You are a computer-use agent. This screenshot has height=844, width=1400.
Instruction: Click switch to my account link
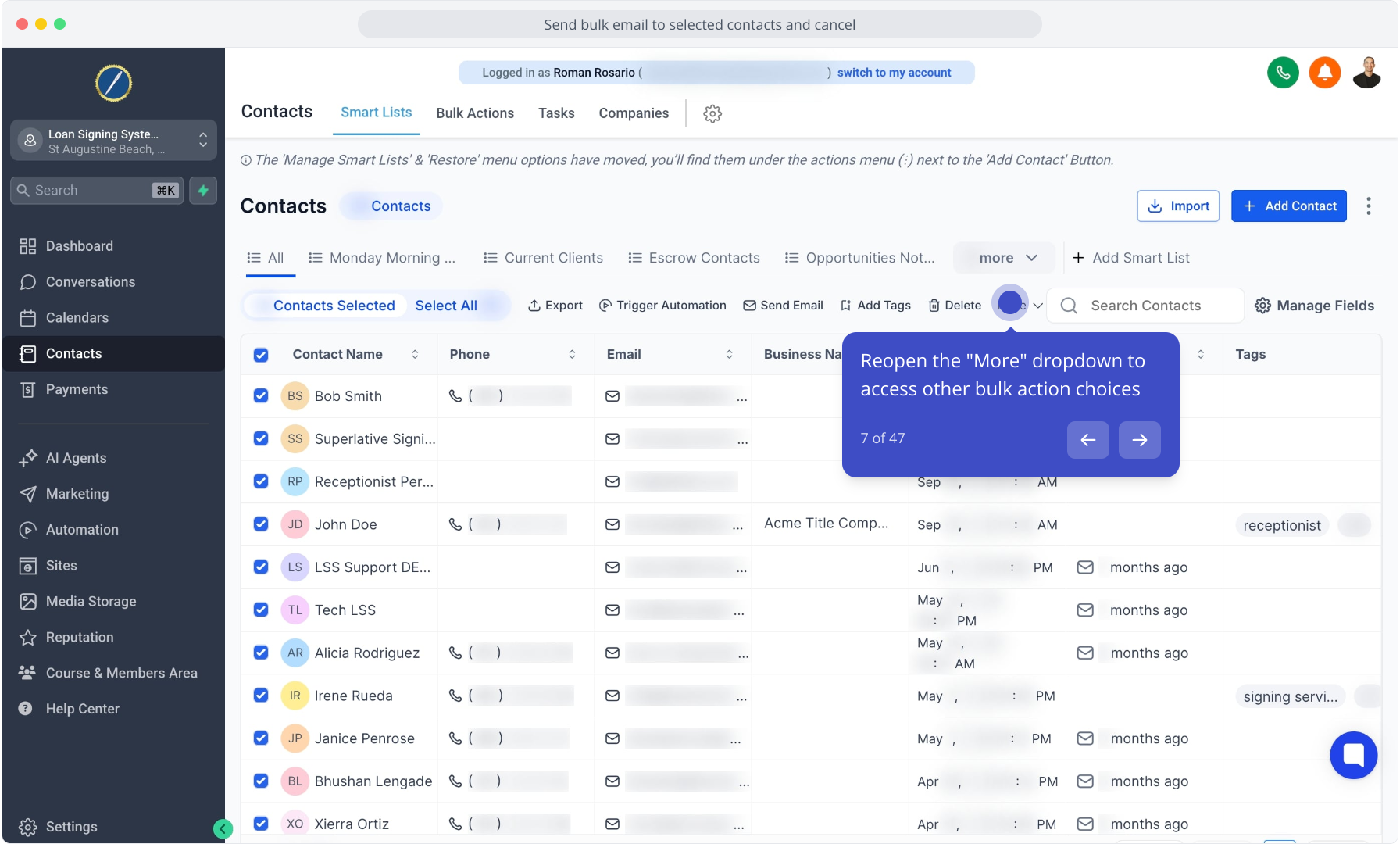coord(895,73)
